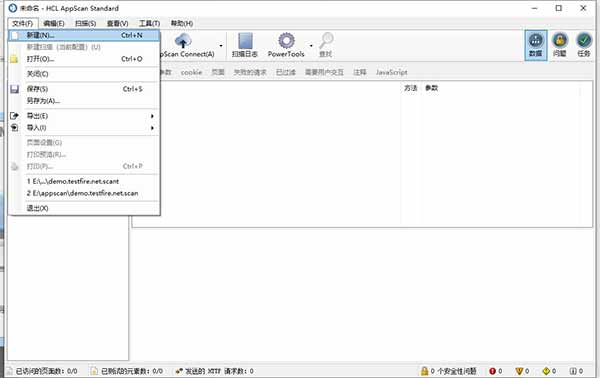600x378 pixels.
Task: Choose 新建(N)... in the File menu
Action: pyautogui.click(x=83, y=35)
